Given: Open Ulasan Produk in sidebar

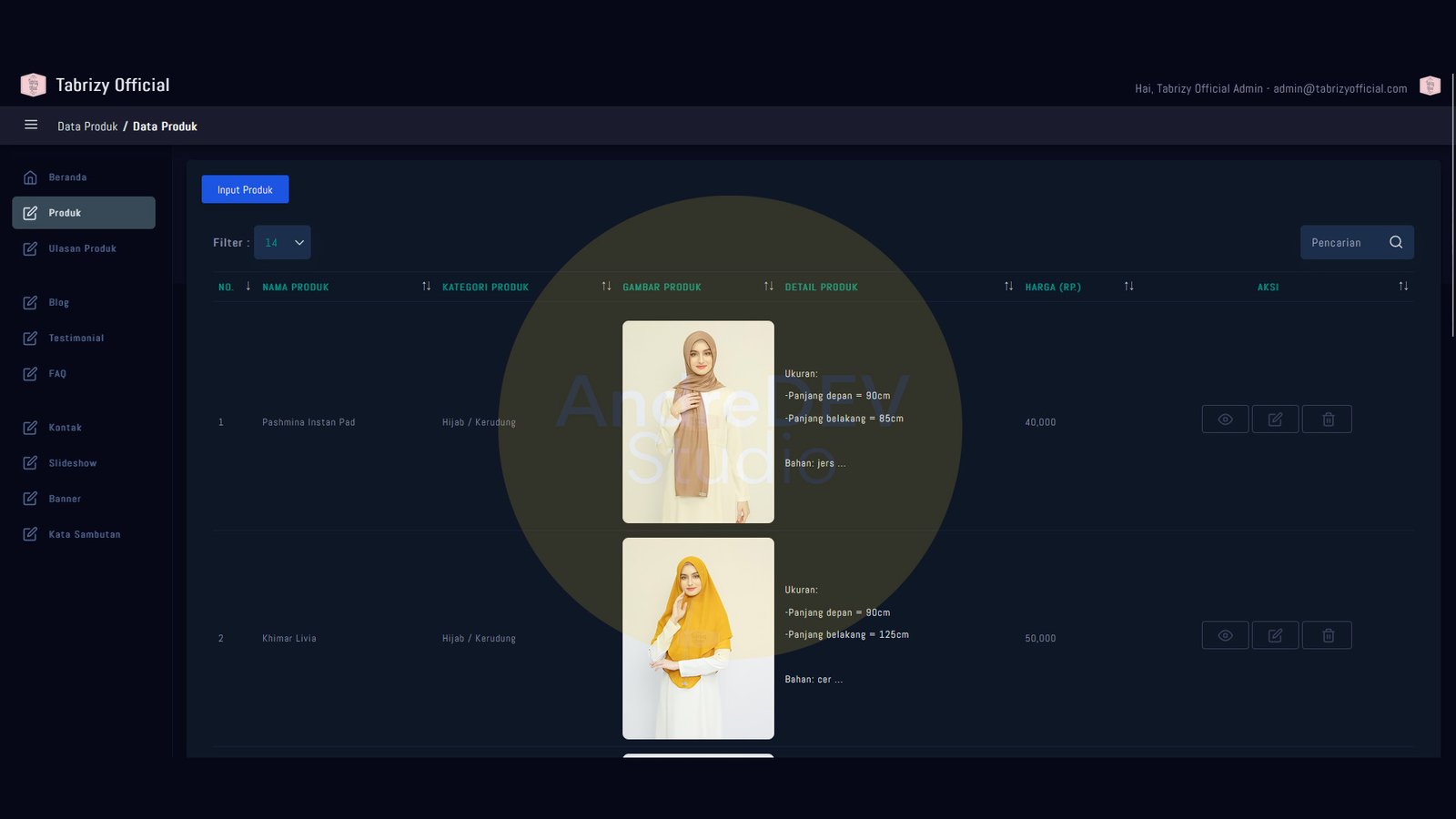Looking at the screenshot, I should point(82,248).
